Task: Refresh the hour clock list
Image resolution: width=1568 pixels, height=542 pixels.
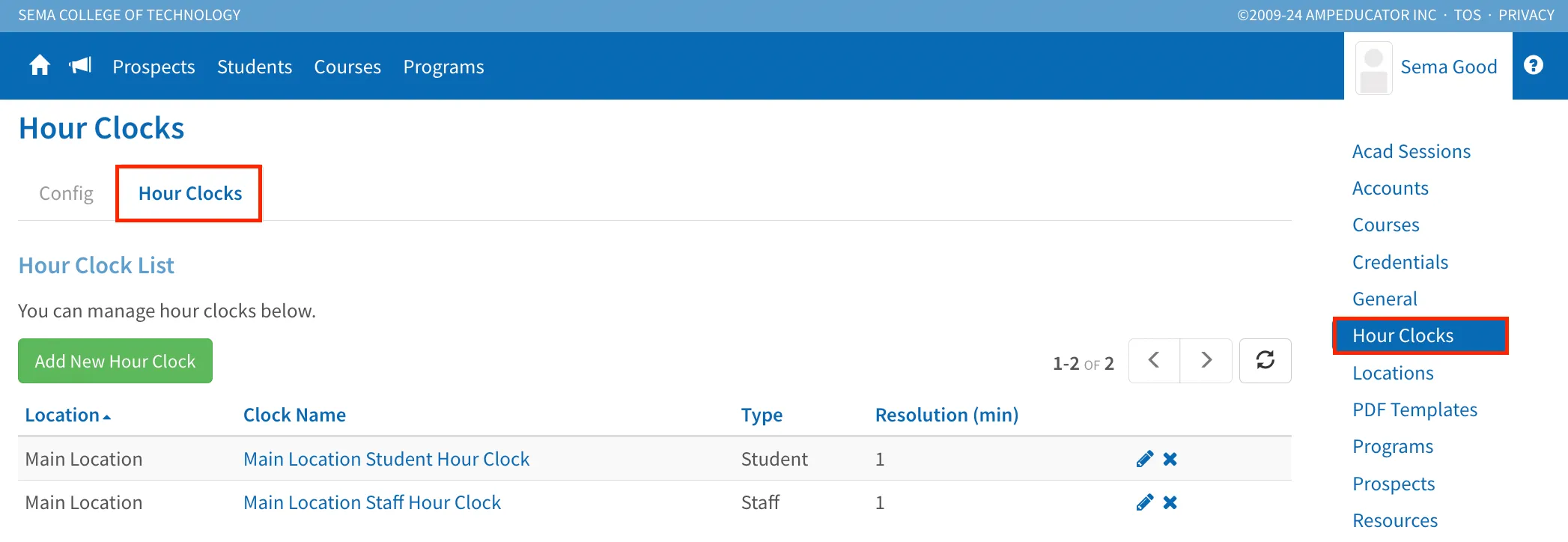Action: pyautogui.click(x=1265, y=361)
